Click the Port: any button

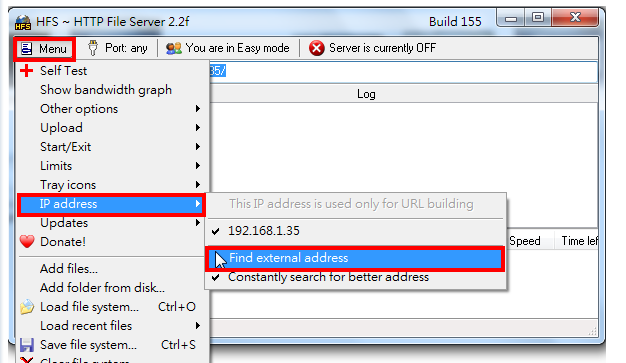coord(118,48)
